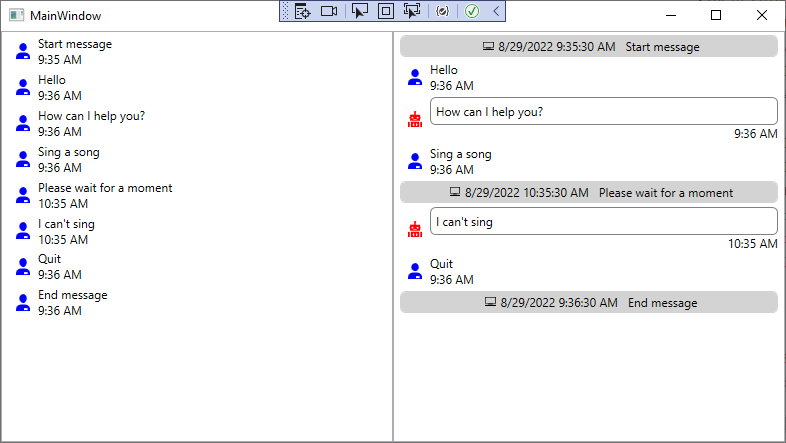
Task: Enable Track Focused Element tool
Action: click(x=412, y=11)
